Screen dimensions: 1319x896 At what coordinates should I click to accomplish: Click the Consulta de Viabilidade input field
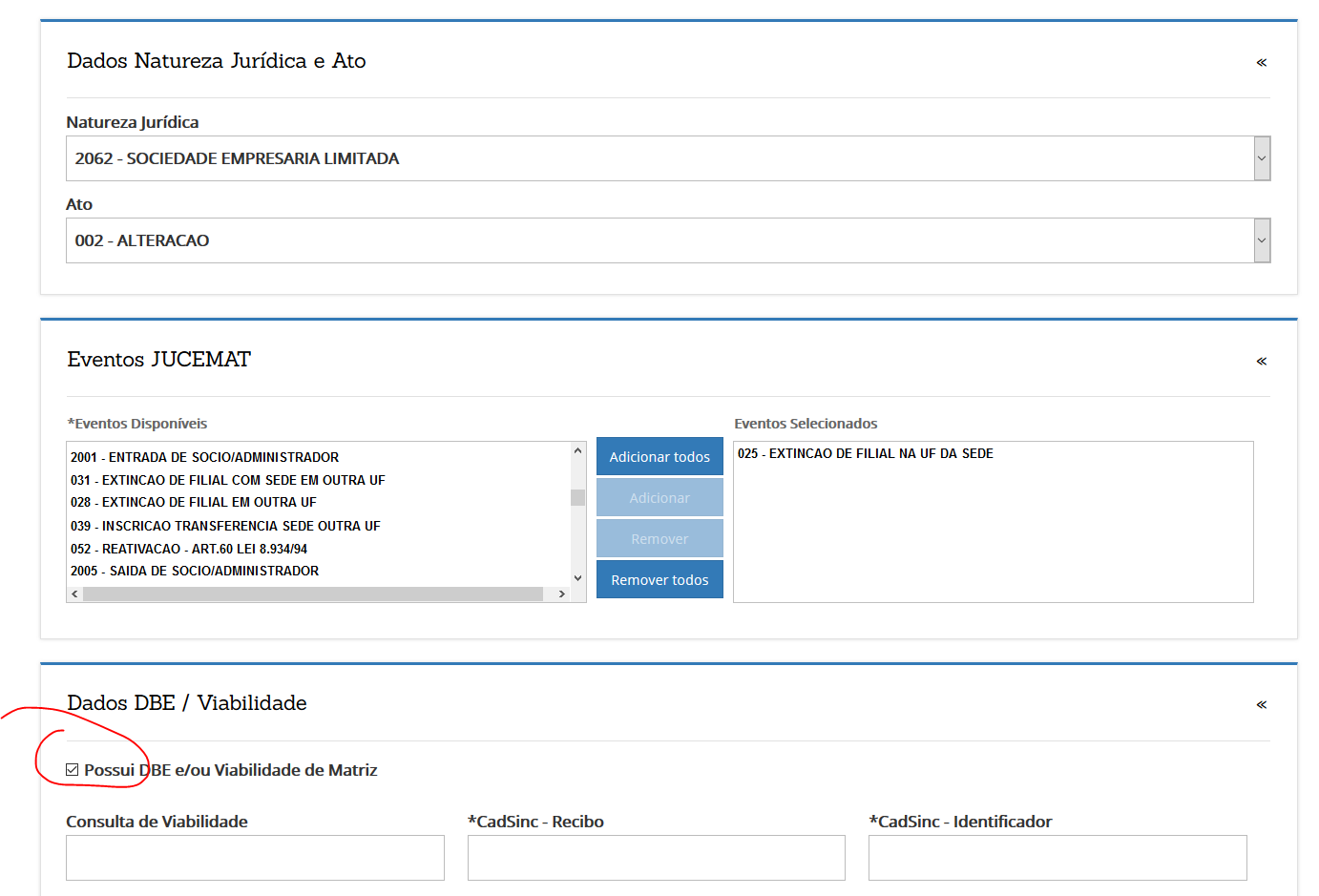pyautogui.click(x=255, y=858)
